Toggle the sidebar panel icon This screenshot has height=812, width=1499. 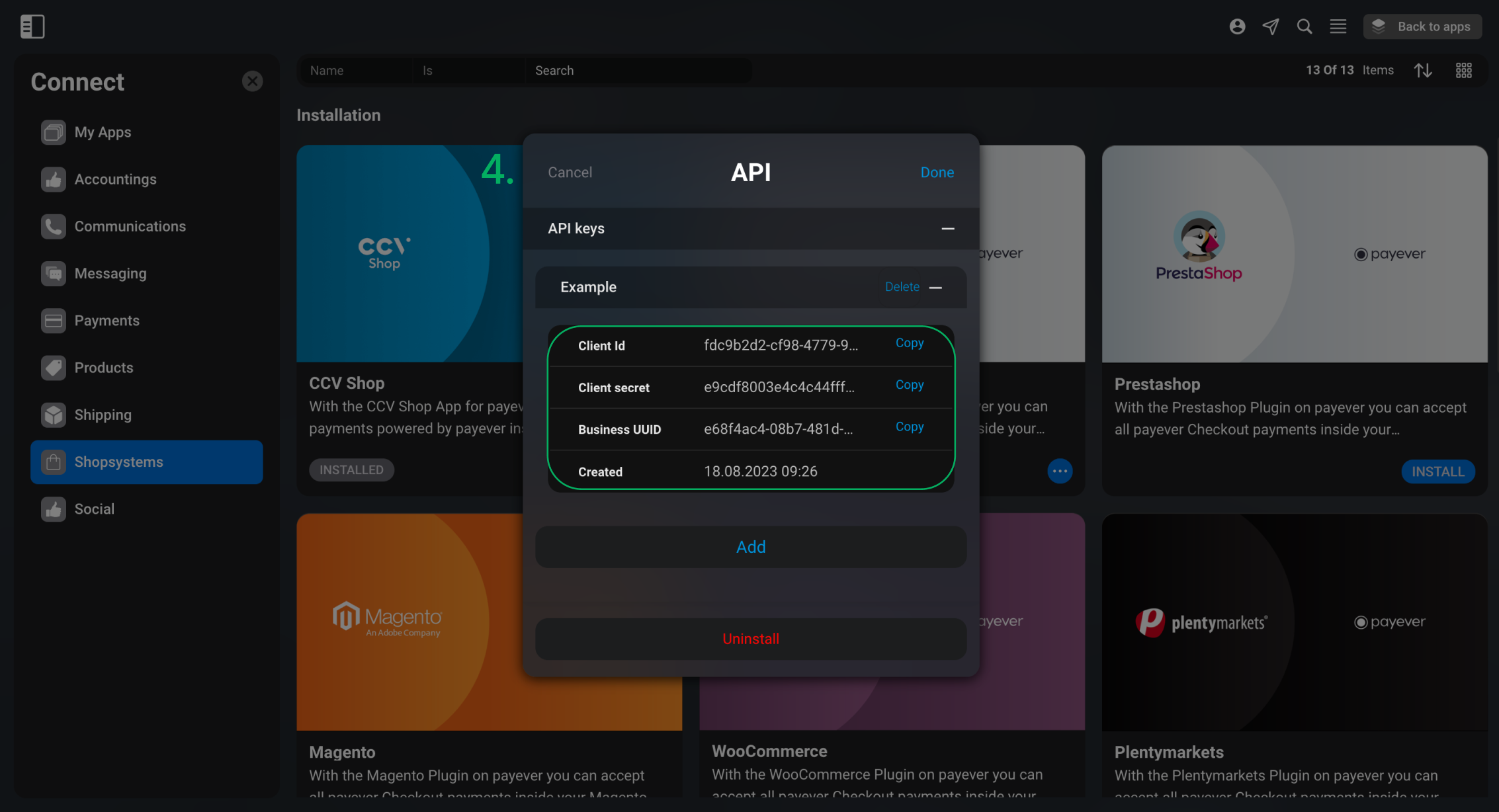(32, 26)
